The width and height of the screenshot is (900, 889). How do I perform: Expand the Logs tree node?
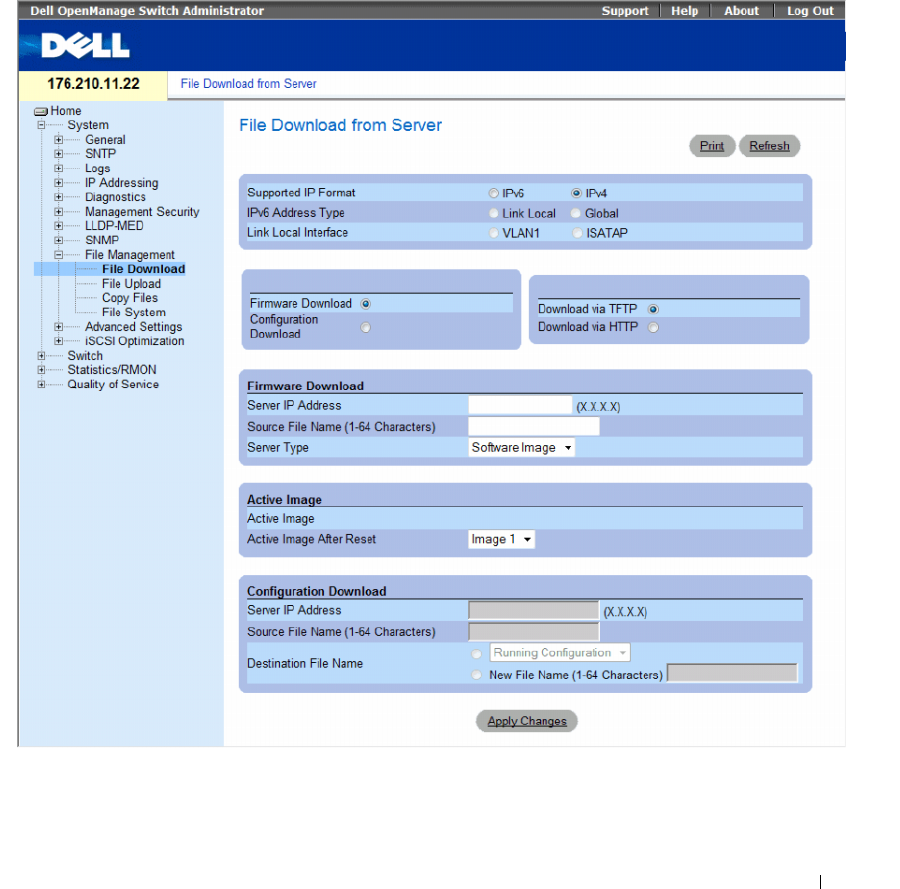click(59, 168)
